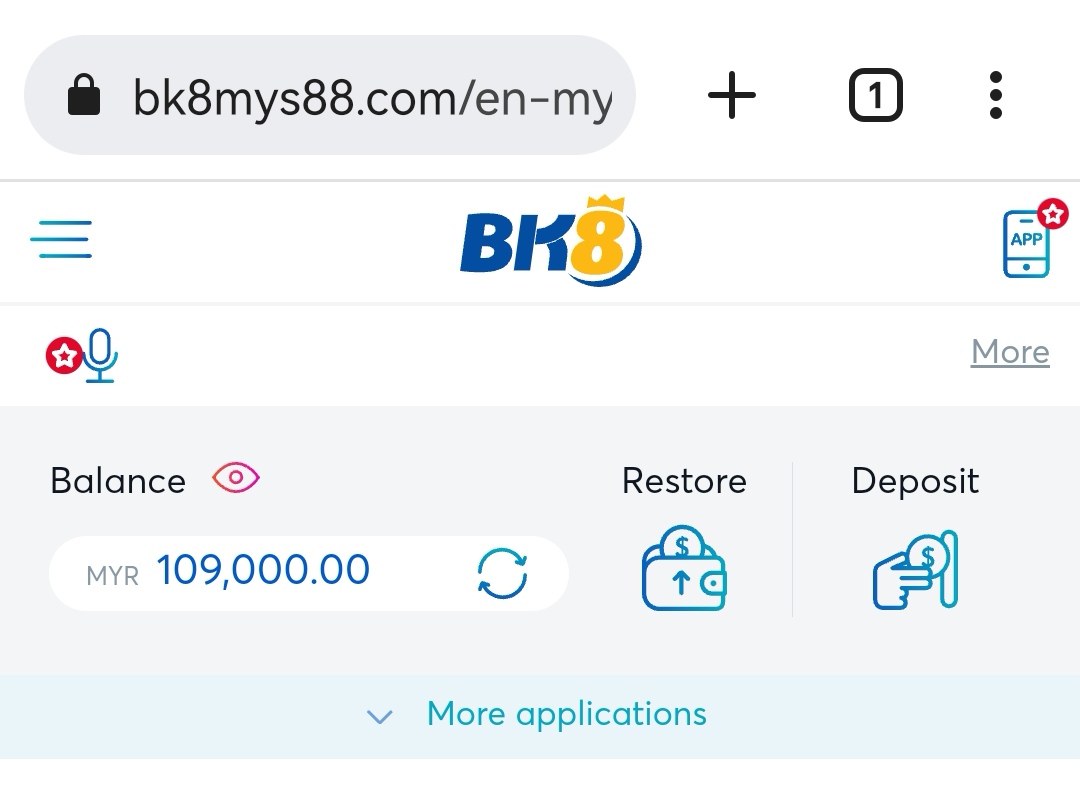Add a new browser tab
This screenshot has height=806, width=1080.
pyautogui.click(x=731, y=95)
